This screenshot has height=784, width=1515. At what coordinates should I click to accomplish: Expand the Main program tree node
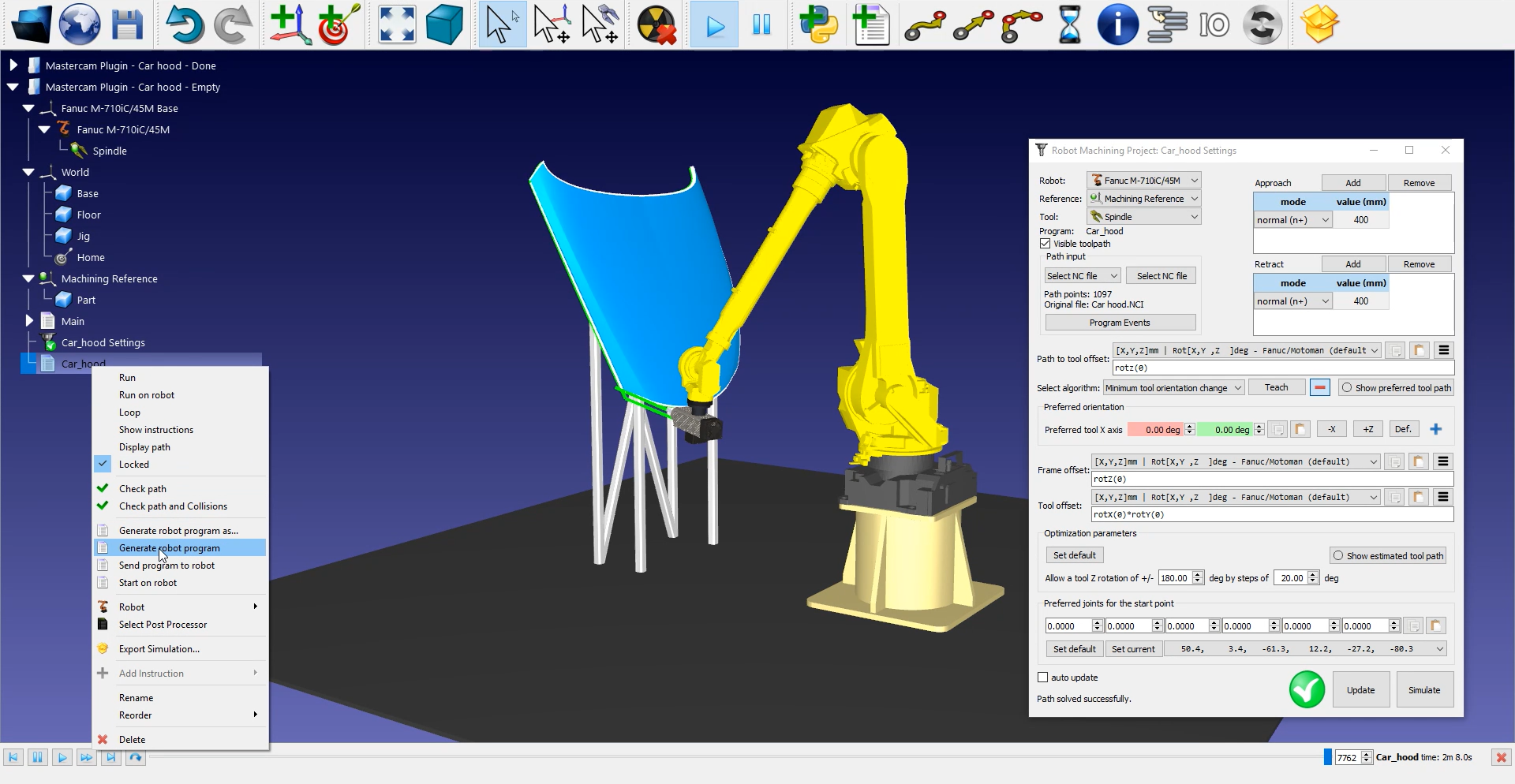click(x=29, y=321)
